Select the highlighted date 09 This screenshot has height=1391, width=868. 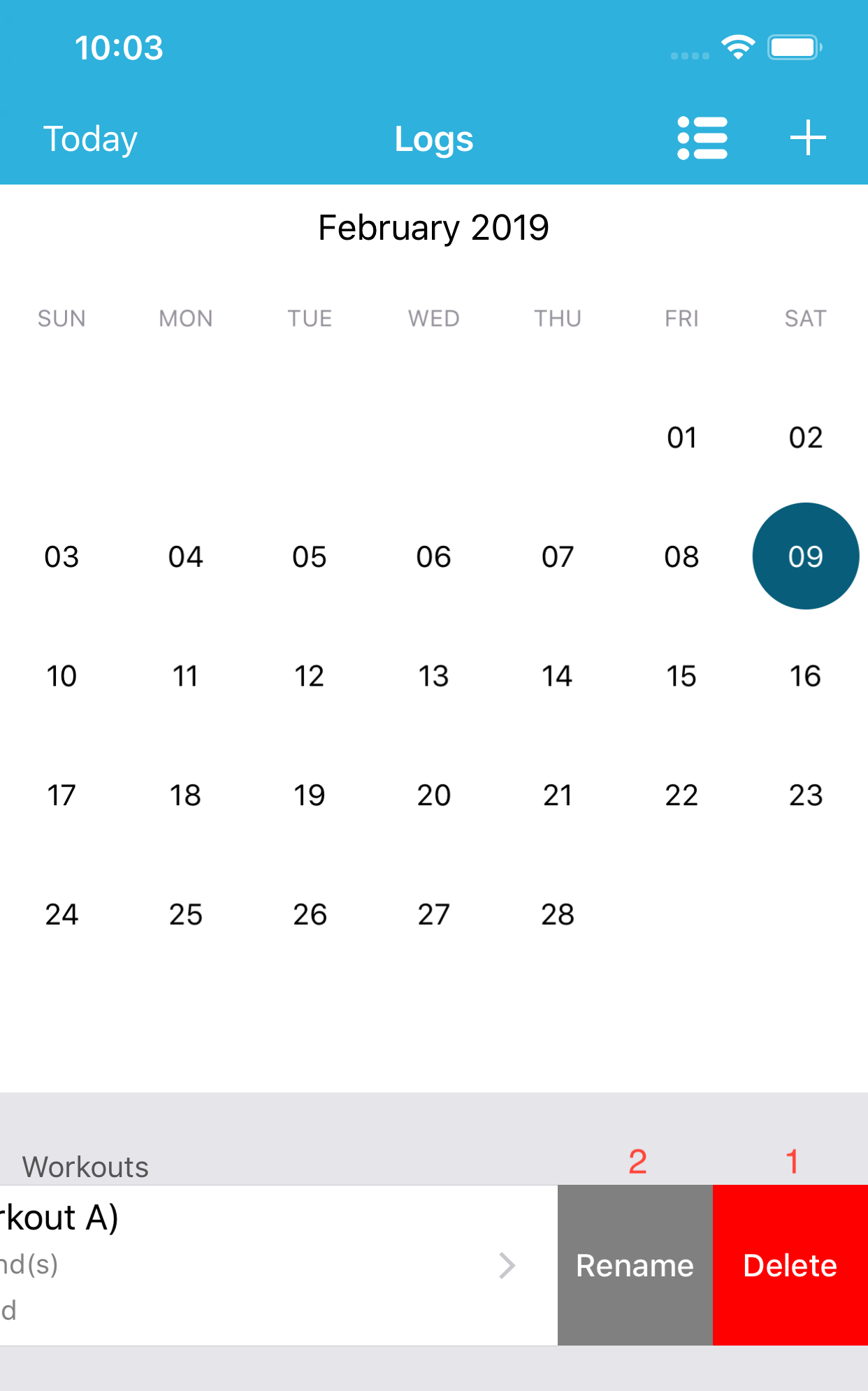pyautogui.click(x=806, y=556)
